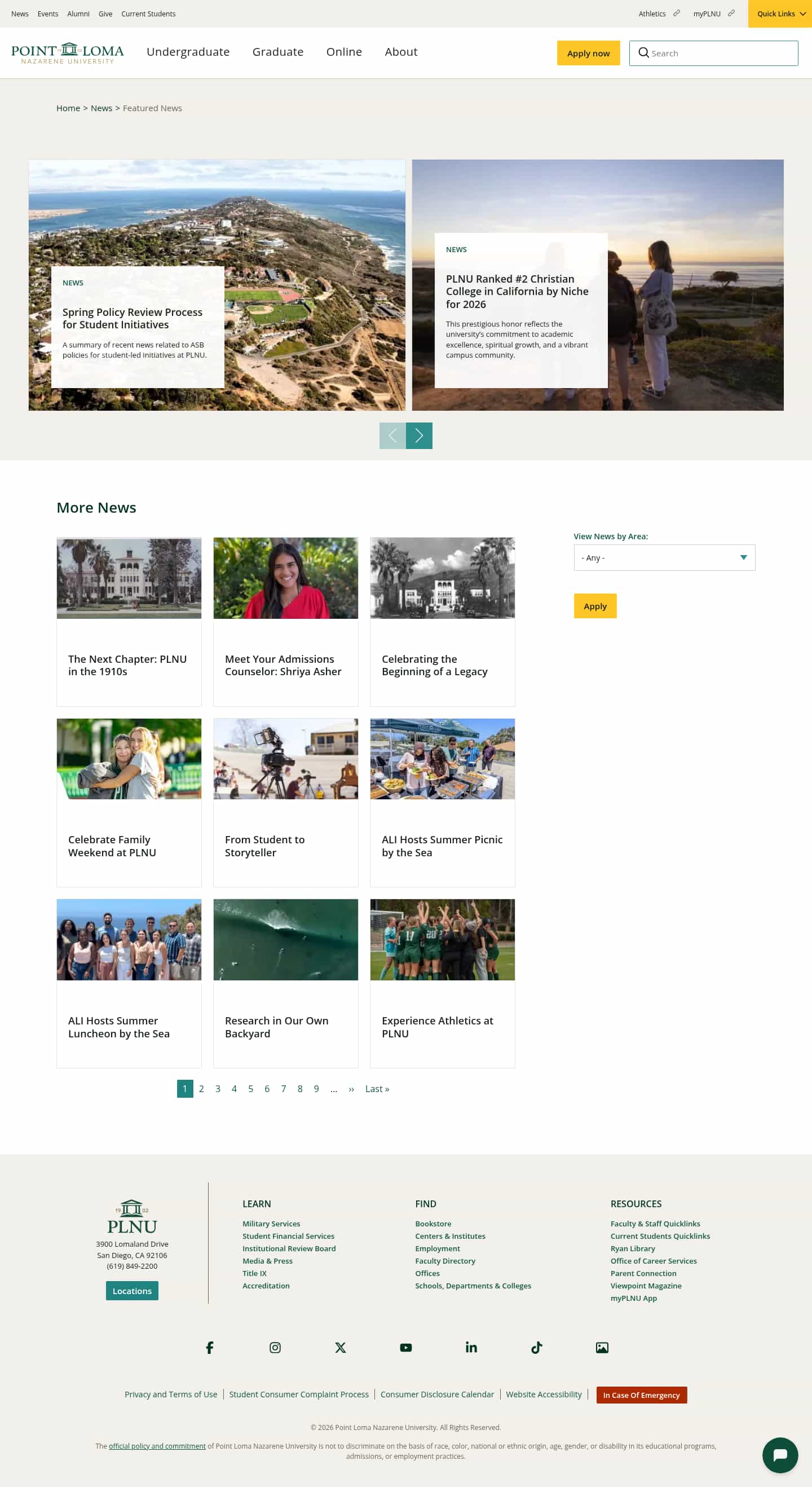The image size is (812, 1487).
Task: Open the YouTube social icon
Action: (405, 1347)
